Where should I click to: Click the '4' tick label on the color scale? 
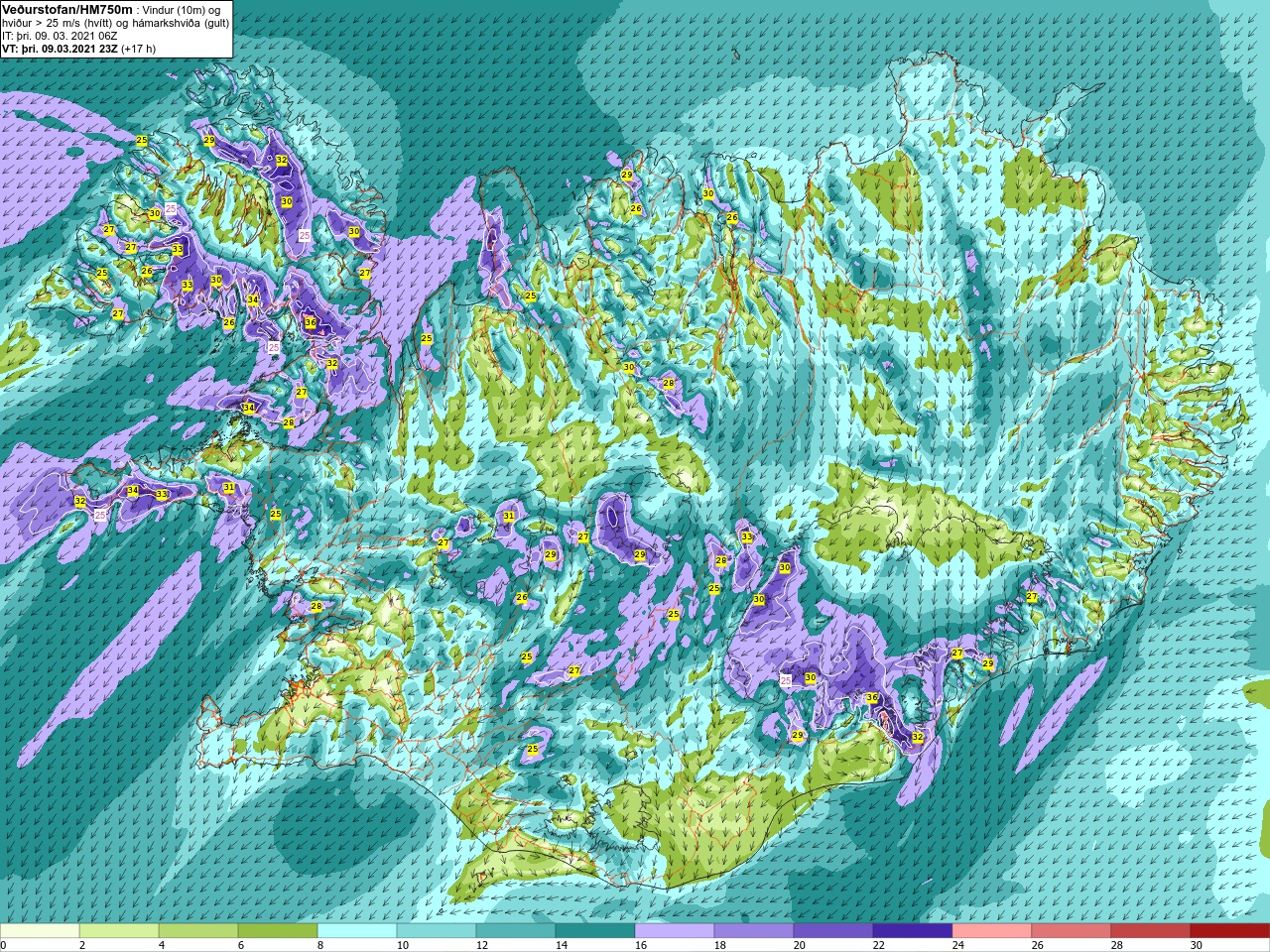(162, 945)
